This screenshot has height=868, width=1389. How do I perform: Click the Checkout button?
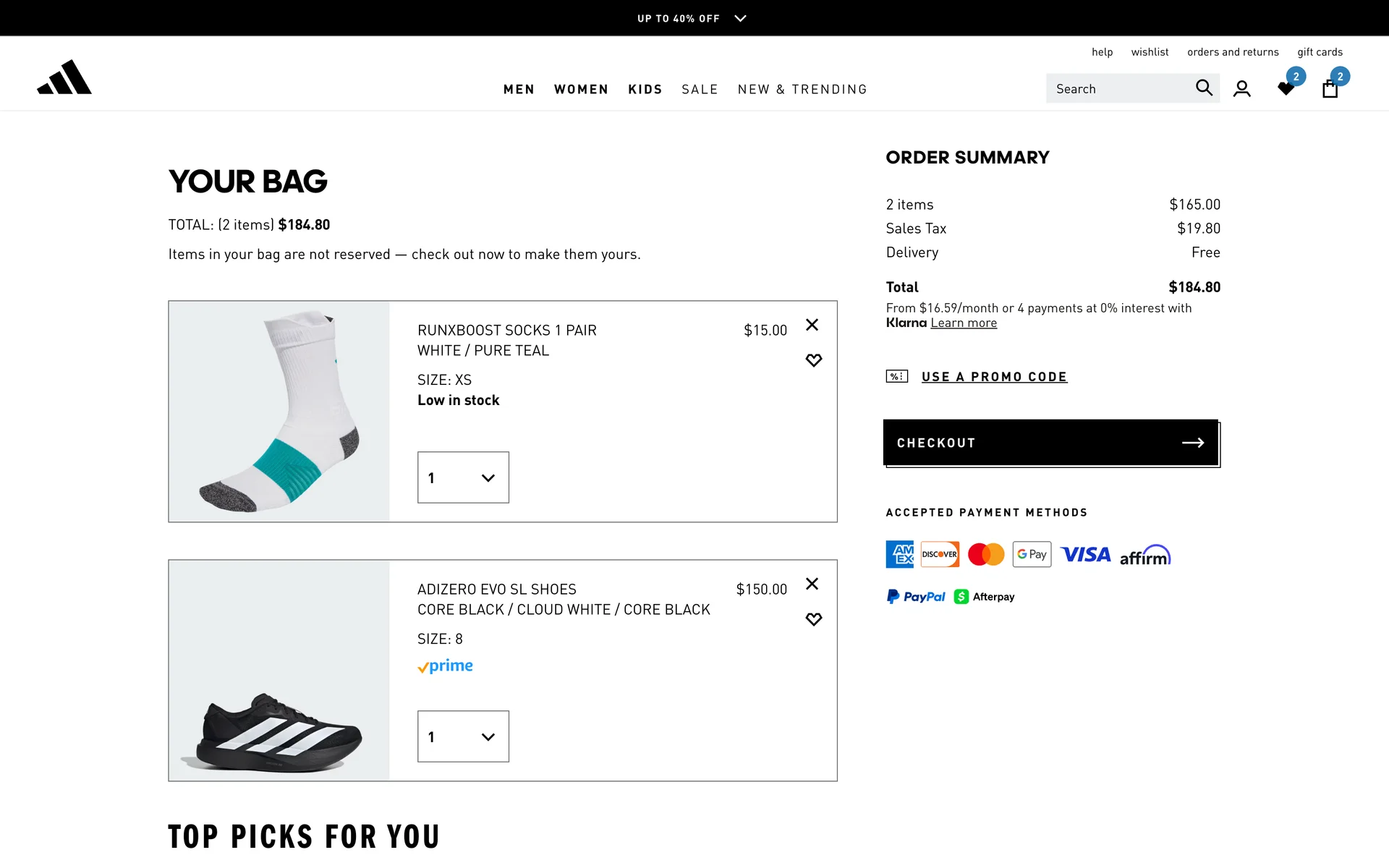(1050, 443)
